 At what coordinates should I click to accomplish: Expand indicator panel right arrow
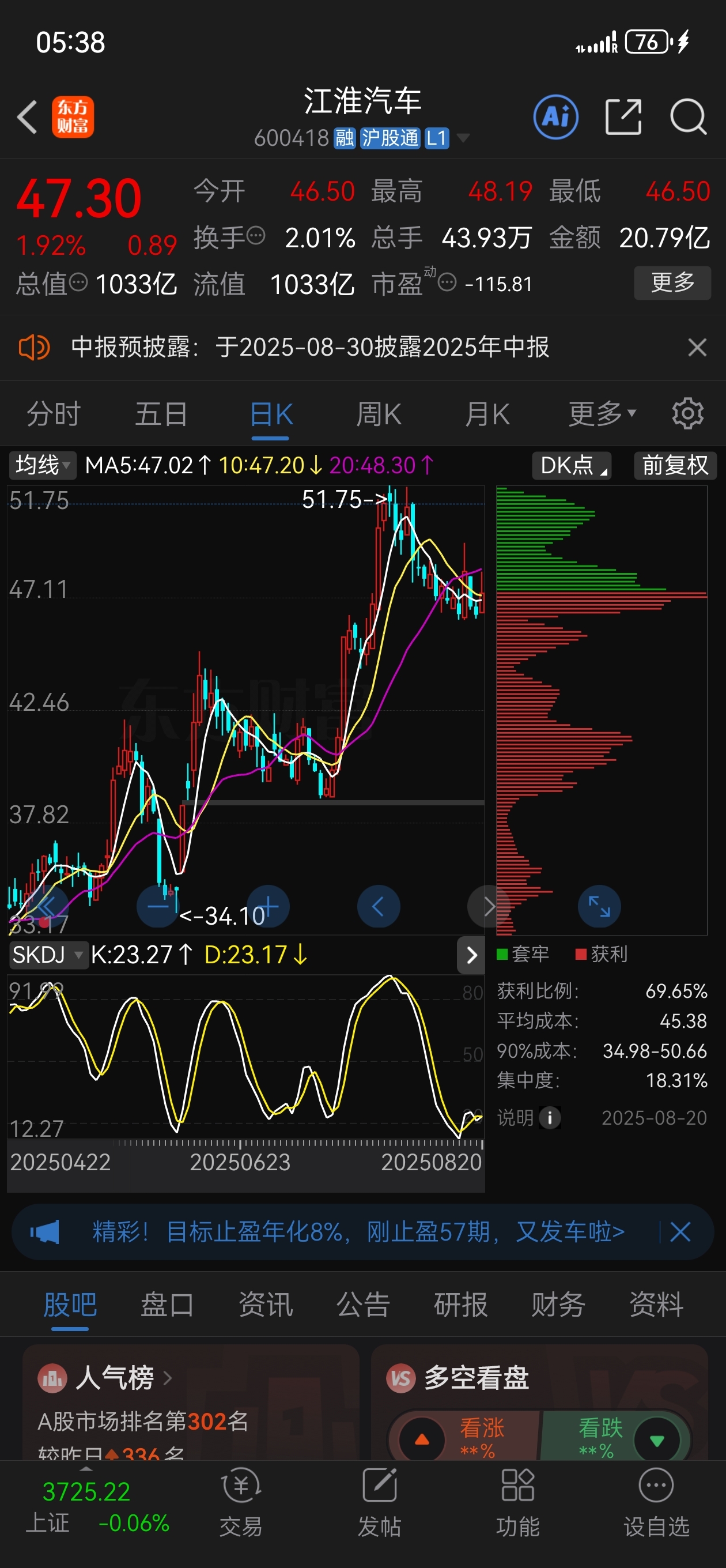click(471, 955)
